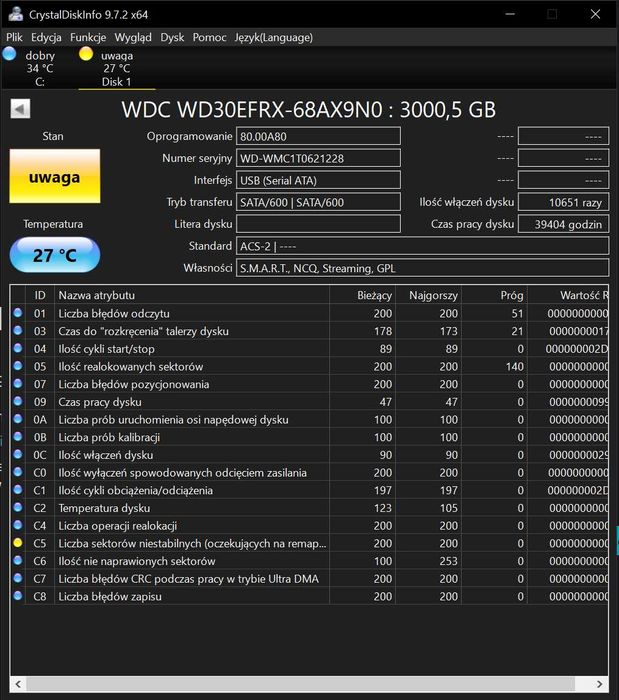Click the power-on hours value 39404 godzin

tap(563, 224)
